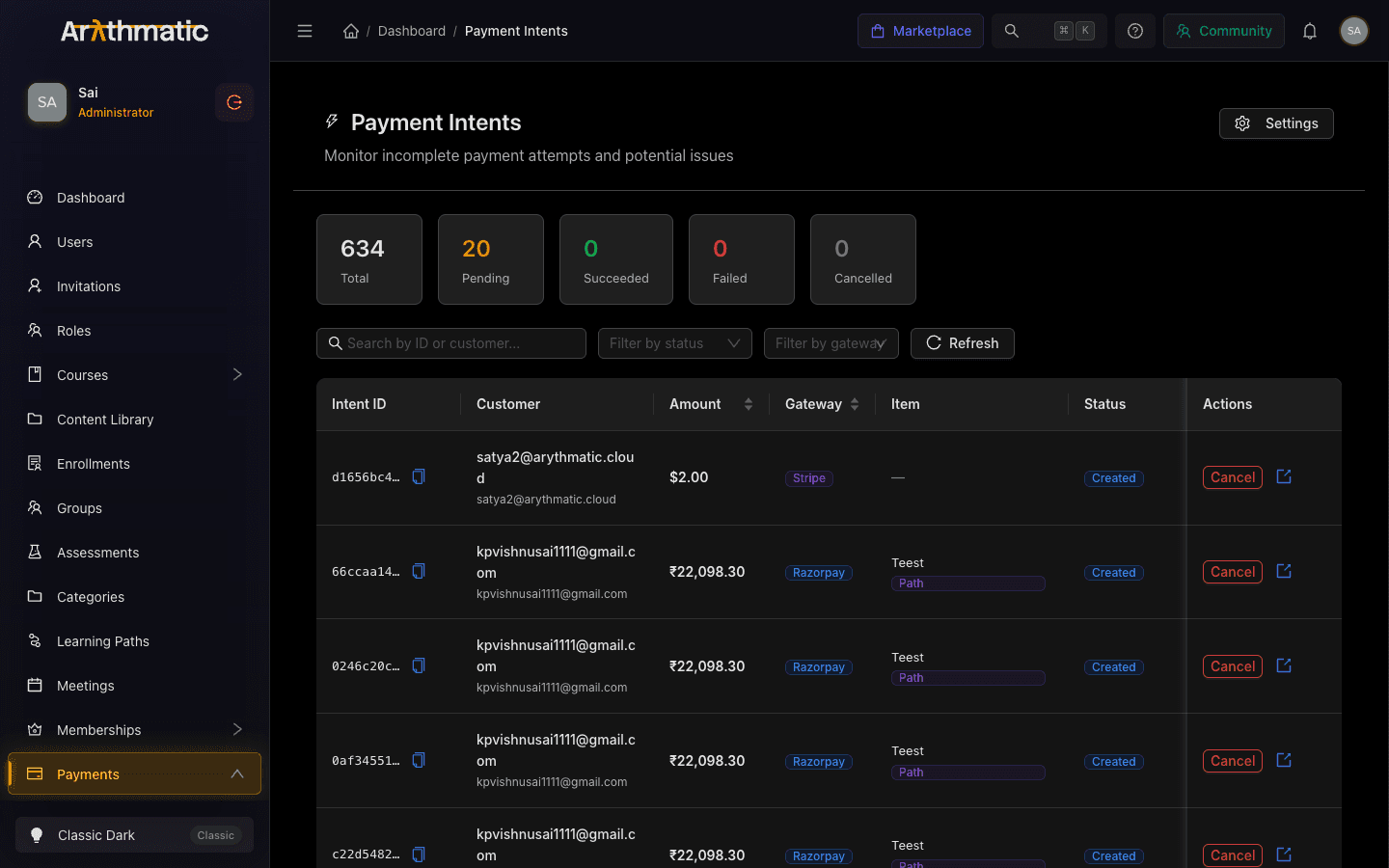Image resolution: width=1389 pixels, height=868 pixels.
Task: Click the Learning Paths icon in sidebar
Action: [x=35, y=640]
